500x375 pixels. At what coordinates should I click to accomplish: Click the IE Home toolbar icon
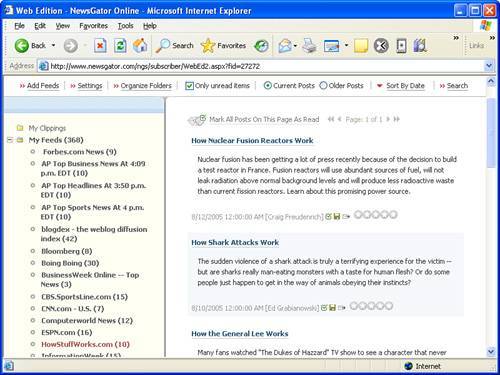[140, 46]
